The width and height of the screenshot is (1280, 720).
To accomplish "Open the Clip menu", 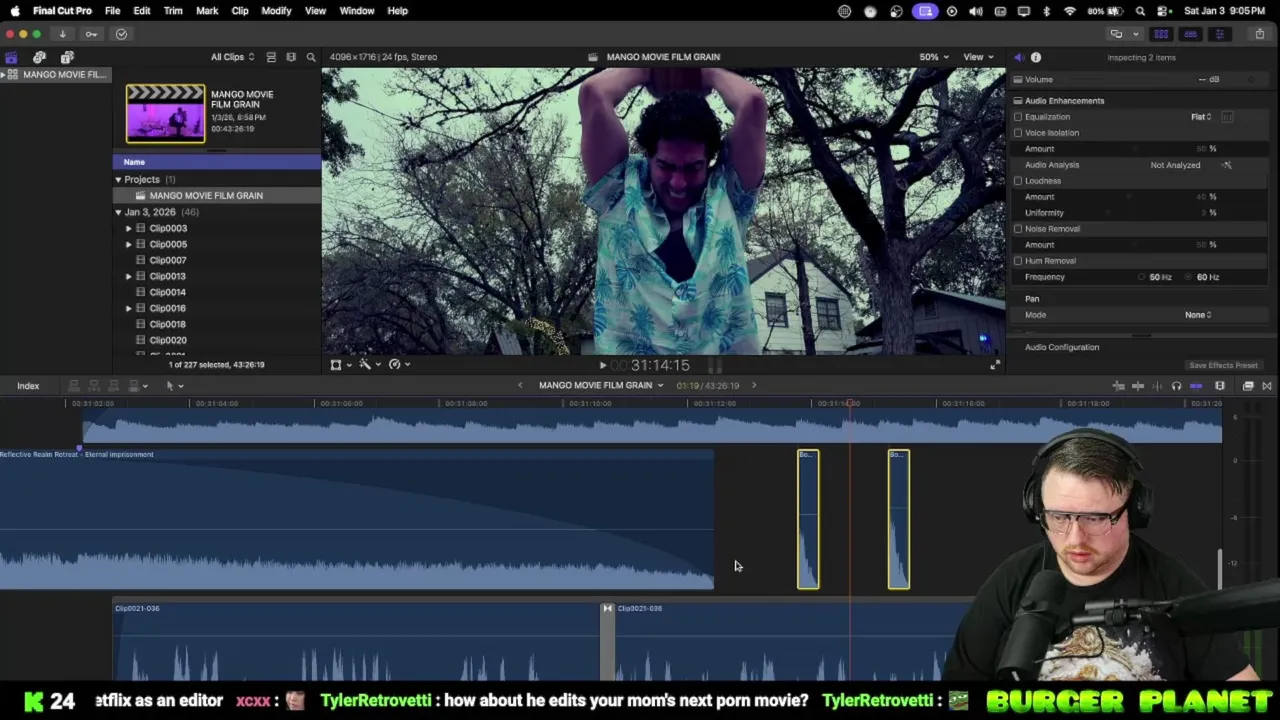I will (240, 11).
